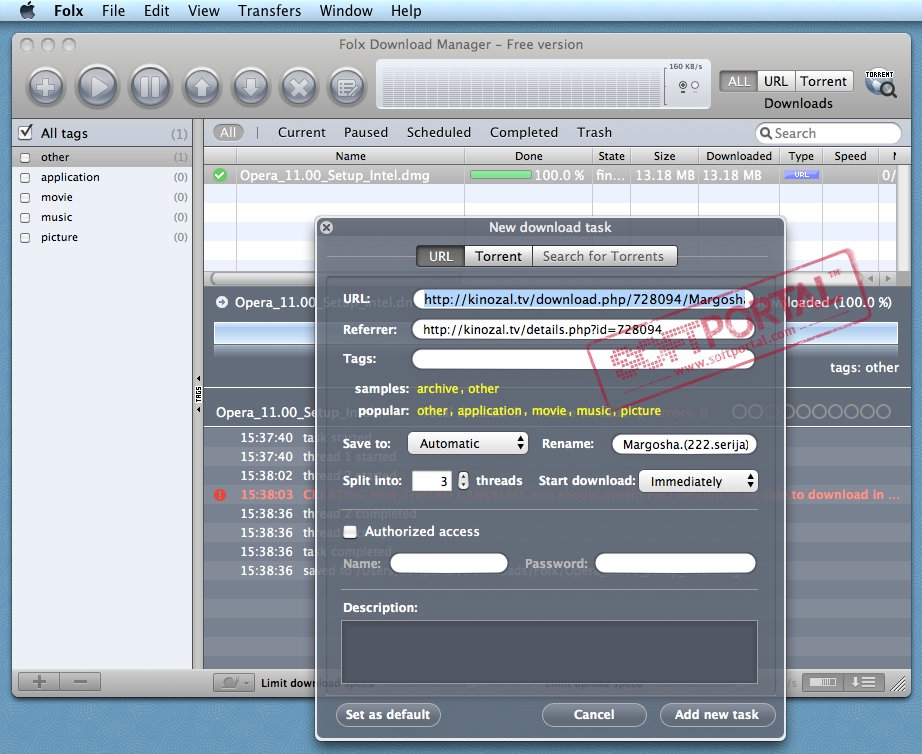Click the URL type badge in Opera row
922x754 pixels.
coord(801,175)
